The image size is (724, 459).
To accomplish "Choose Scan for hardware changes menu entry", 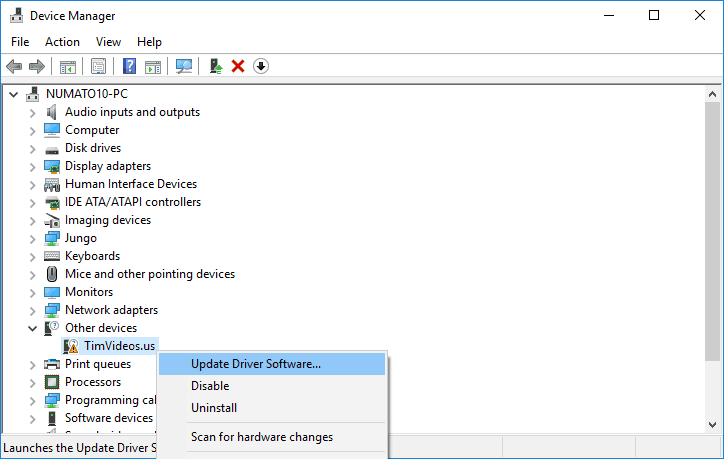I will (x=272, y=437).
